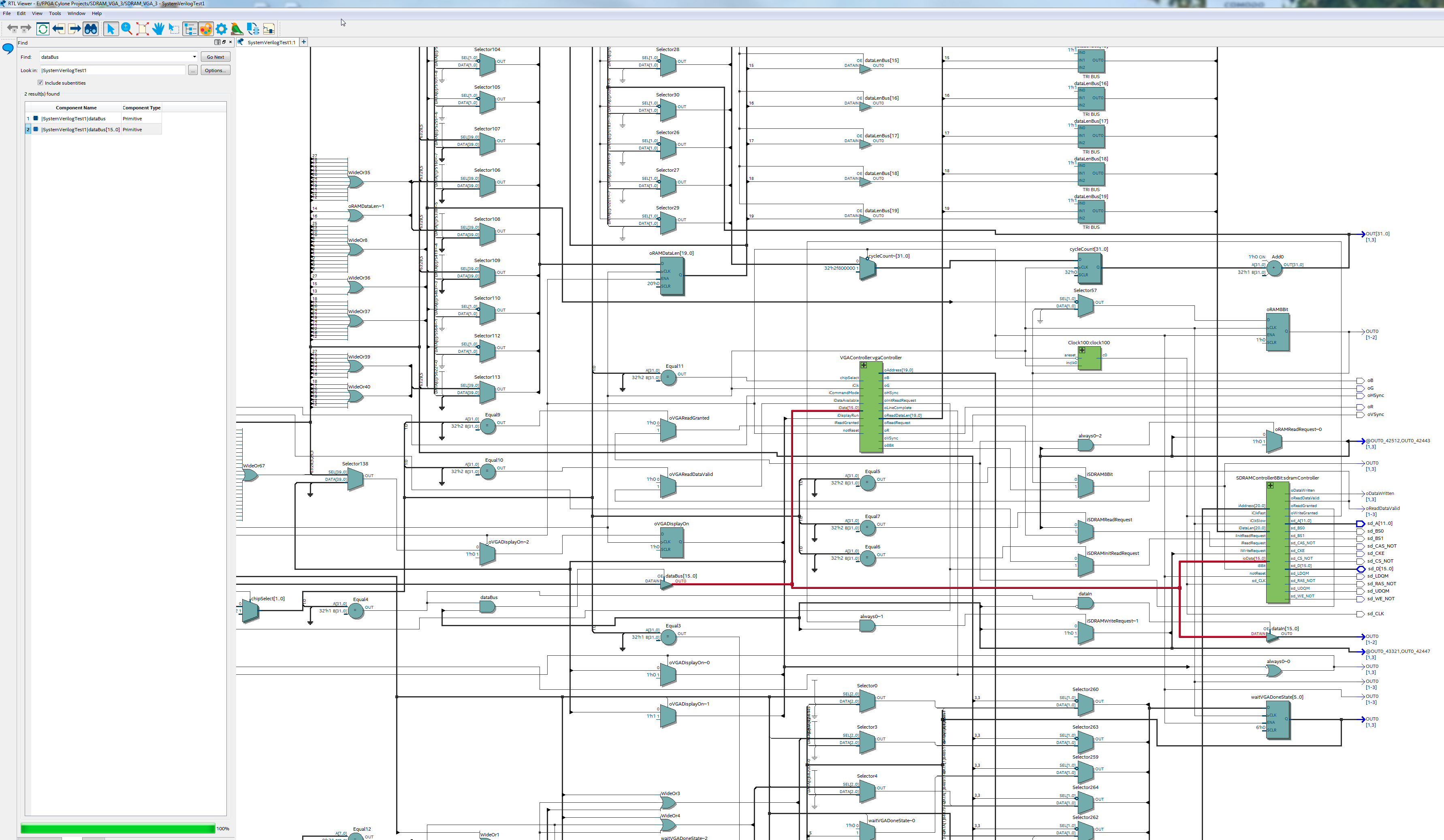1444x840 pixels.
Task: Add new tab with plus button
Action: (304, 42)
